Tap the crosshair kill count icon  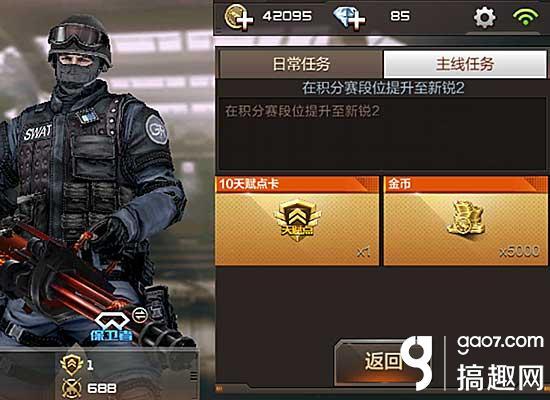tap(72, 388)
